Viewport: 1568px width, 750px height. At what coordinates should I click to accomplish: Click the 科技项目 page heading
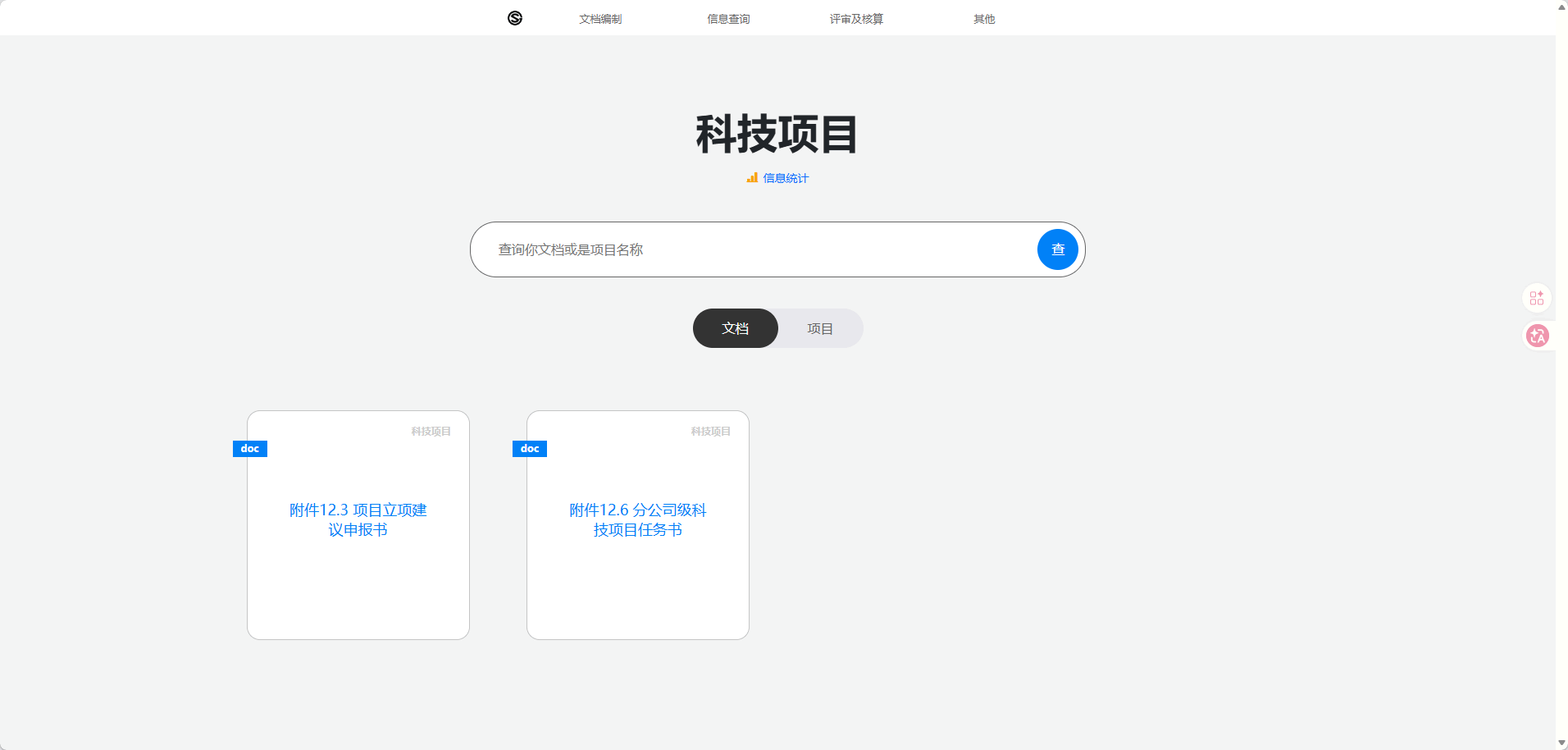(x=777, y=135)
